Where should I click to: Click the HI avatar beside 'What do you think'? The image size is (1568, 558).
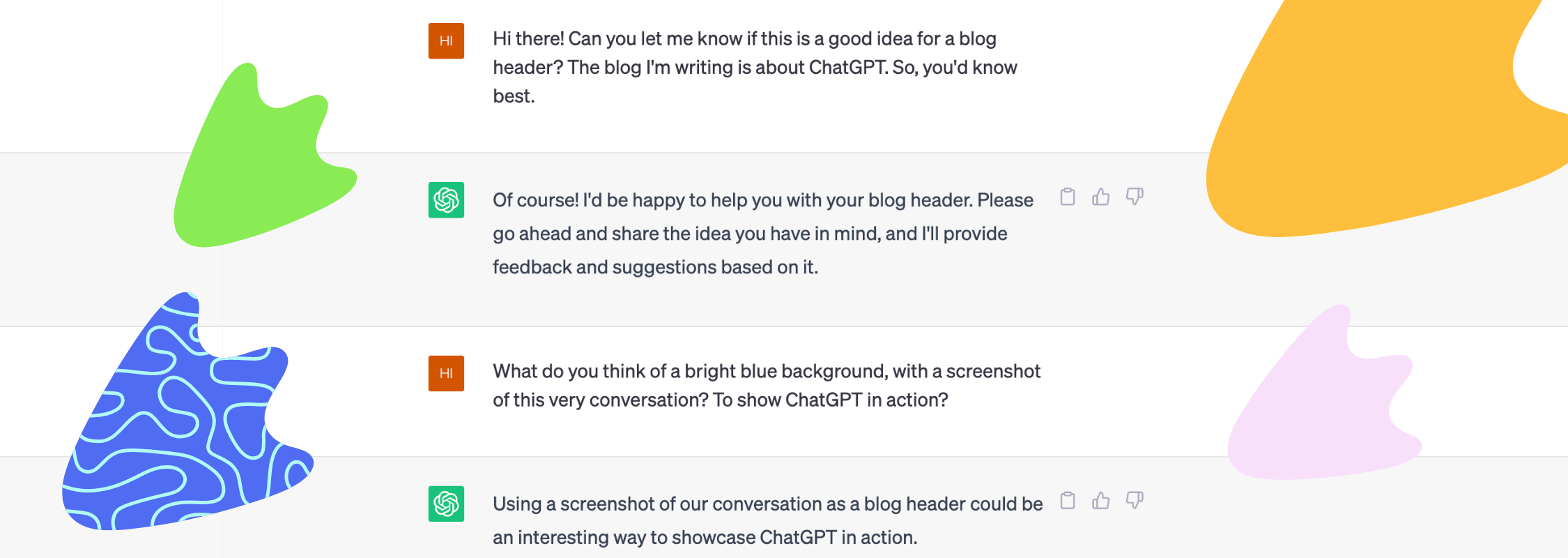pyautogui.click(x=446, y=373)
